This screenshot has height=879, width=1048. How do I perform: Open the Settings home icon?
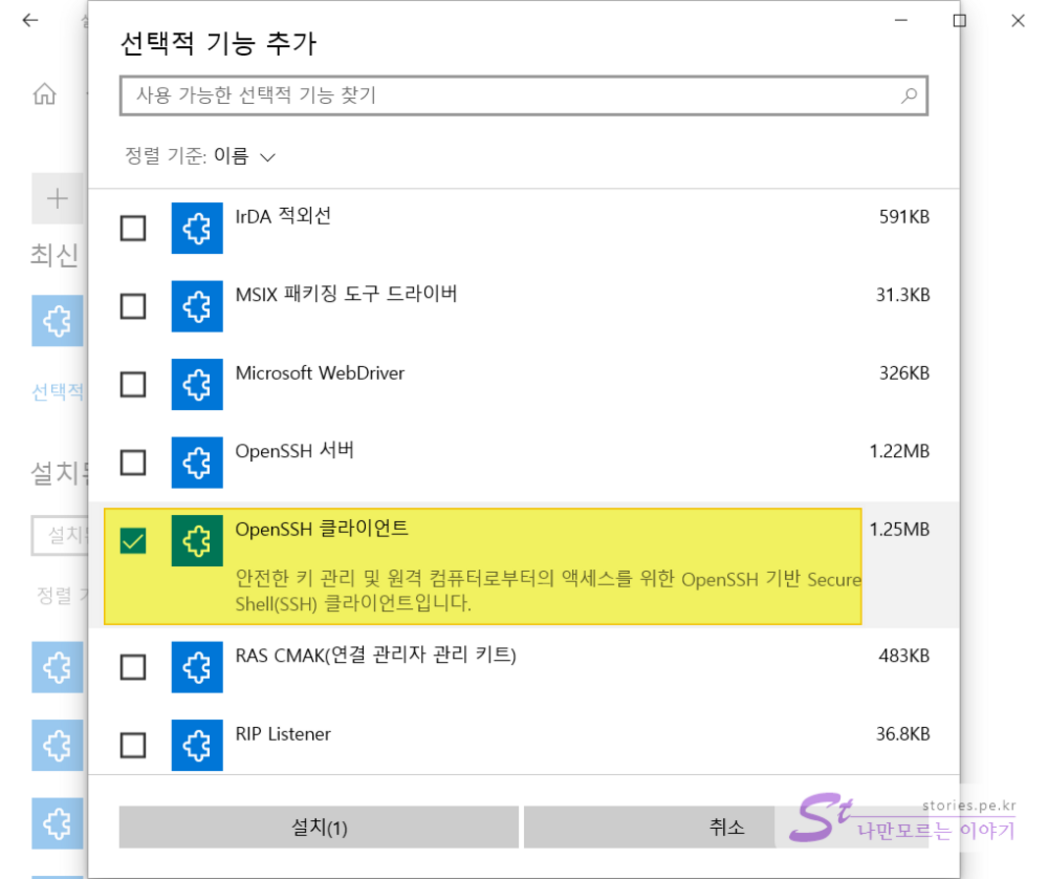click(44, 95)
